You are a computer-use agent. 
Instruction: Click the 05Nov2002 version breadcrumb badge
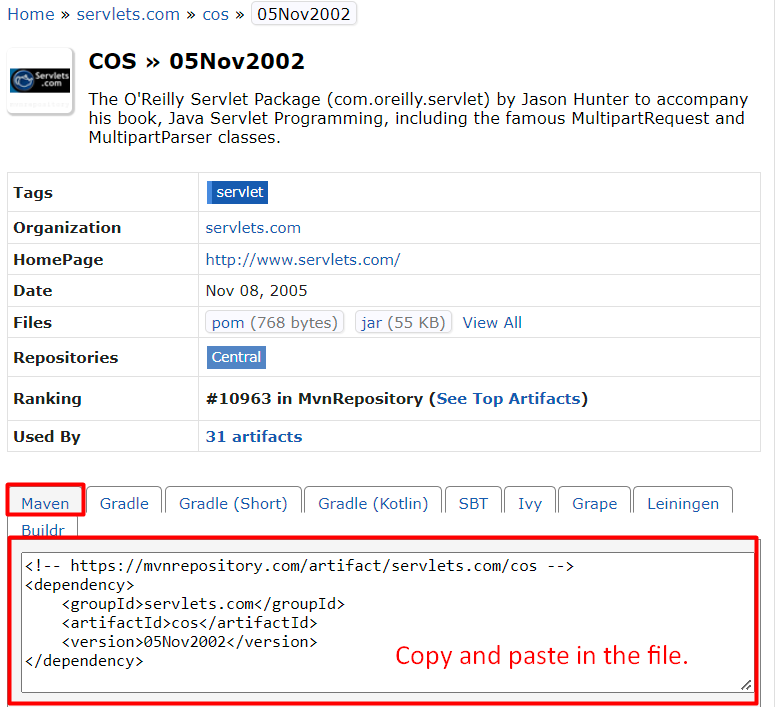(304, 14)
